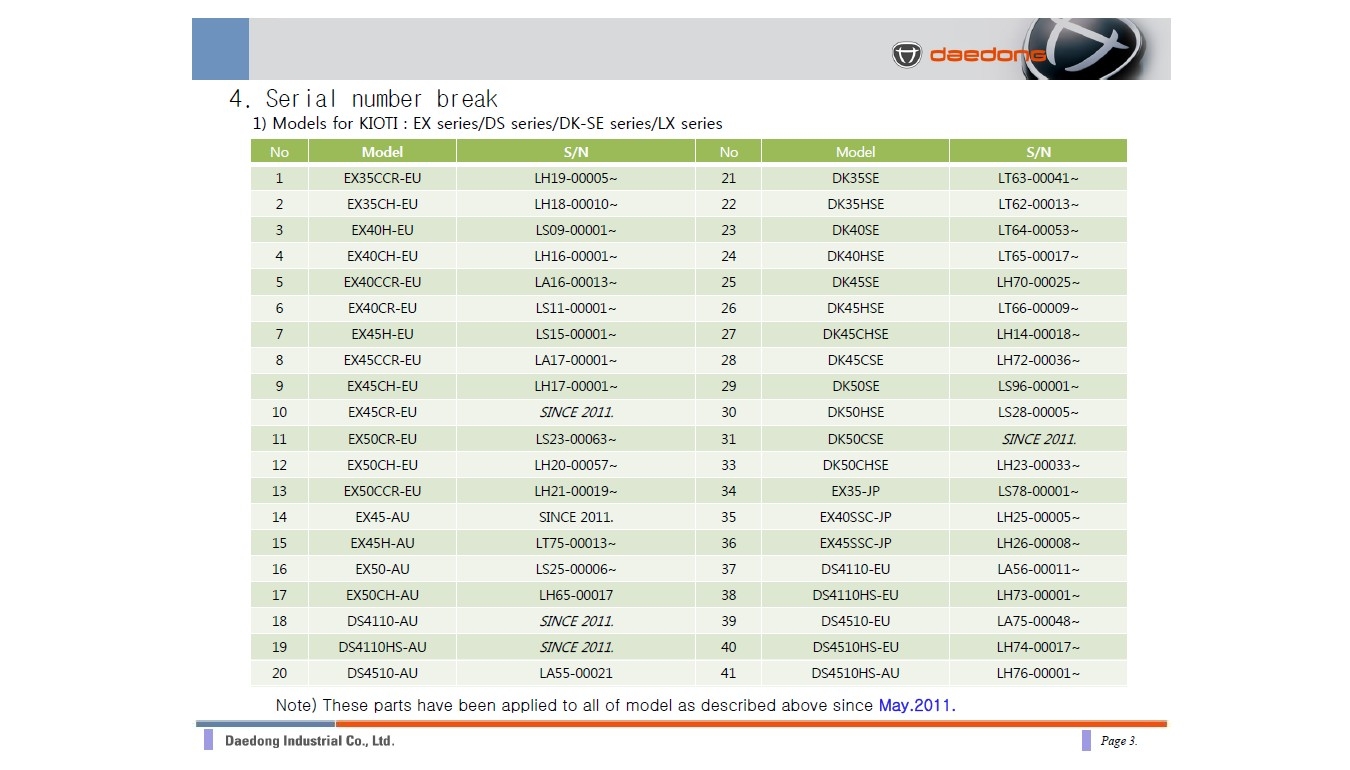Select model cell EX40CR-EU
Viewport: 1350px width, 770px height.
point(382,308)
